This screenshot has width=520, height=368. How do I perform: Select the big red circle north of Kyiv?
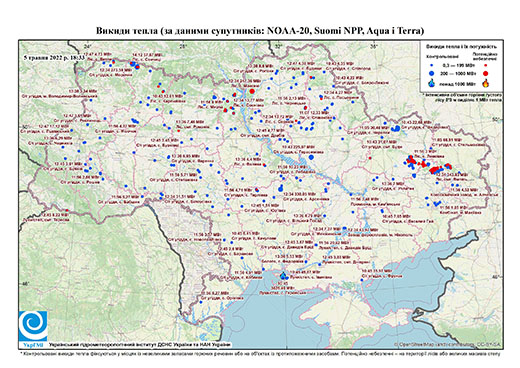tap(252, 91)
